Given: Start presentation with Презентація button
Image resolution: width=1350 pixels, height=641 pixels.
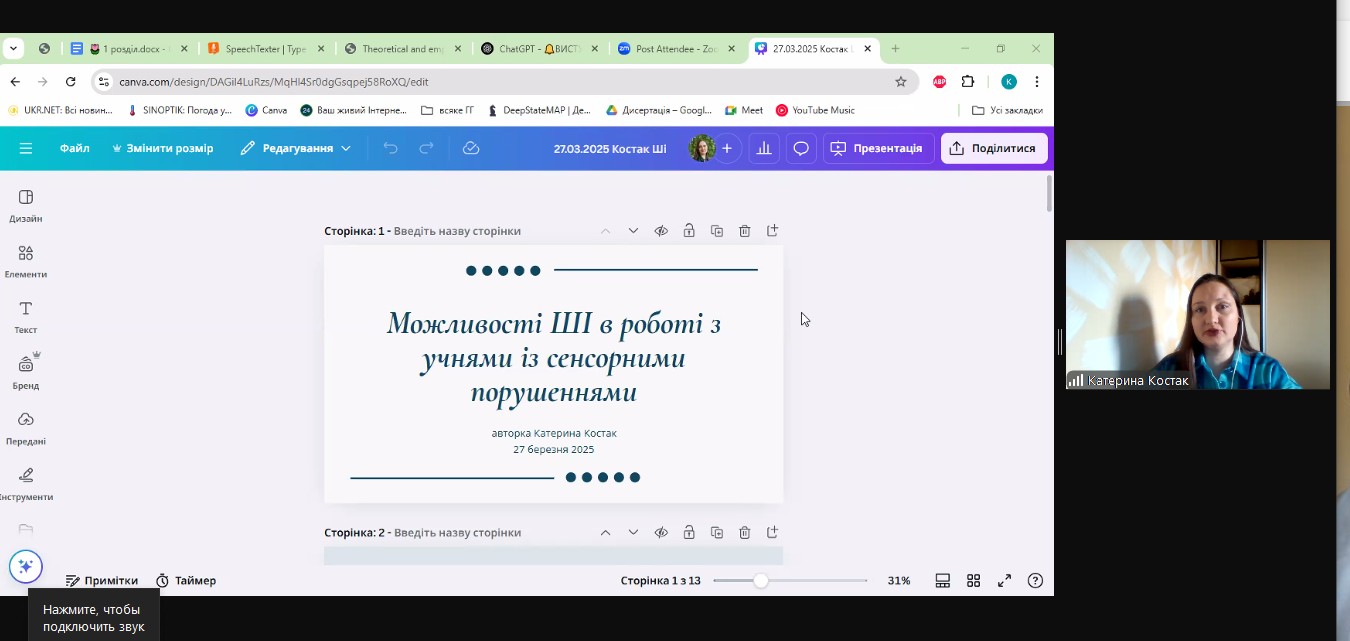Looking at the screenshot, I should click(x=877, y=148).
